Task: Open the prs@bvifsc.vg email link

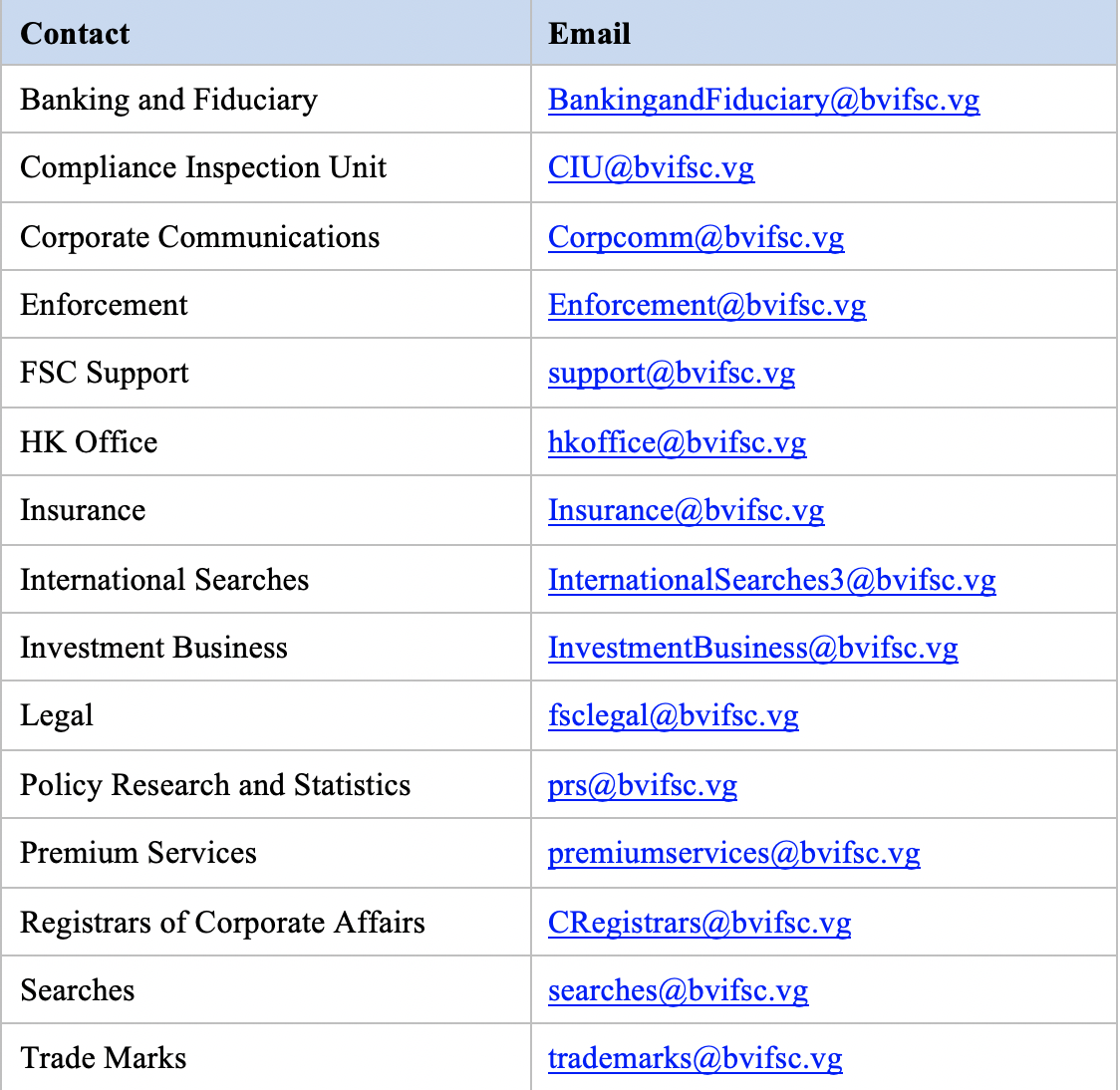Action: tap(643, 785)
